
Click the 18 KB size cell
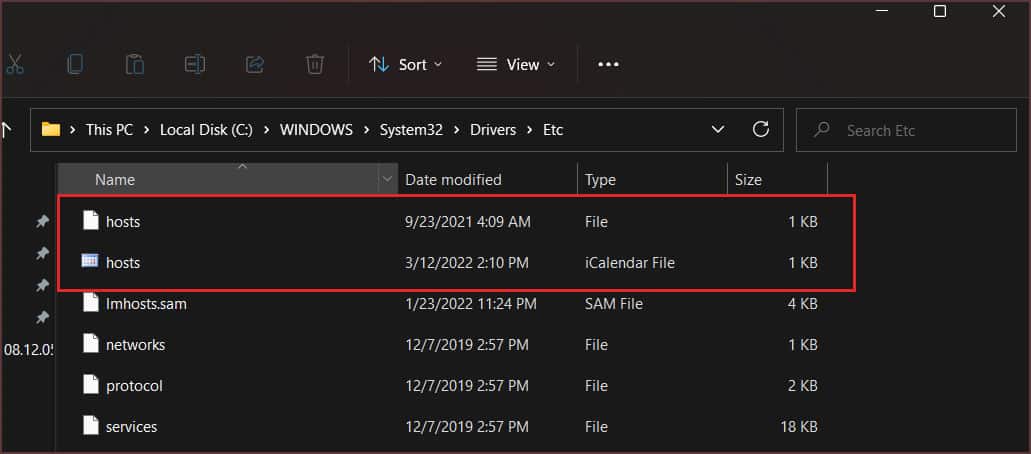799,427
